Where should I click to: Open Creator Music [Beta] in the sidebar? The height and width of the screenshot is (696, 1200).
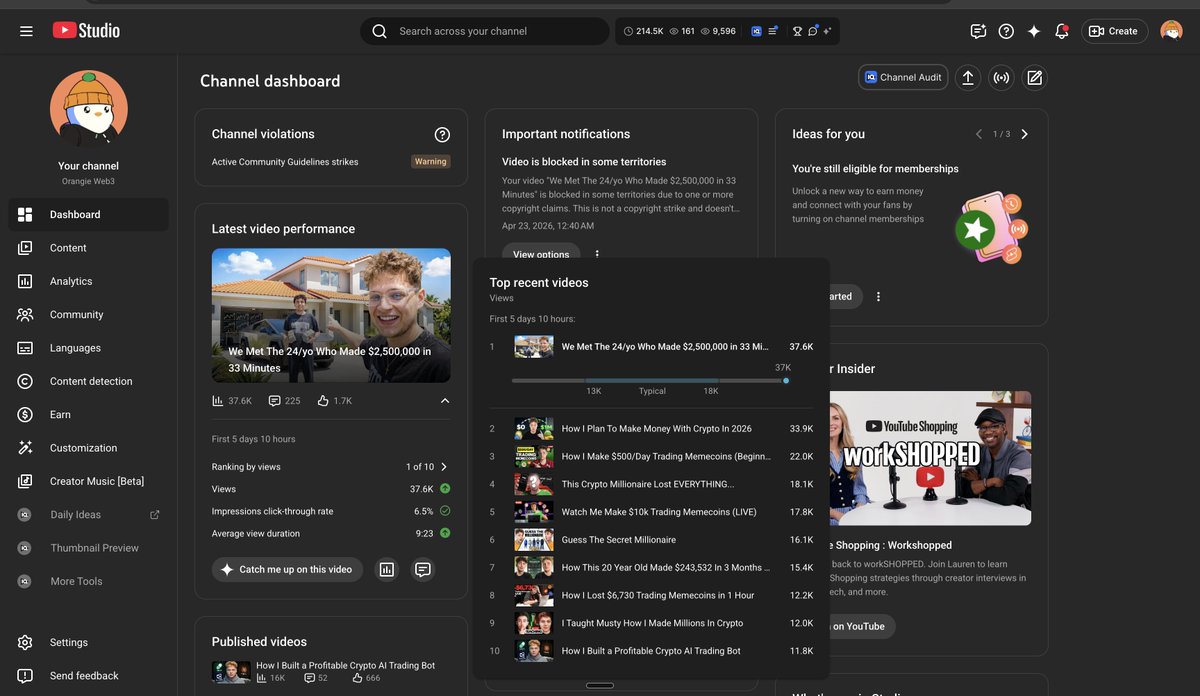89,481
